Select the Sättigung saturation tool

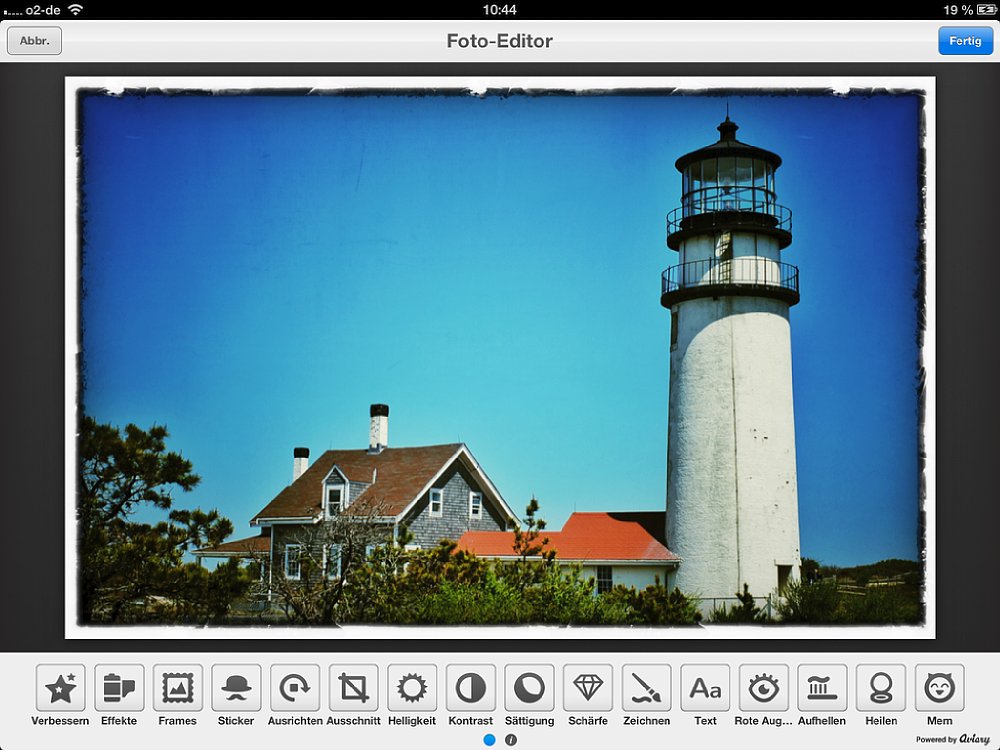529,688
